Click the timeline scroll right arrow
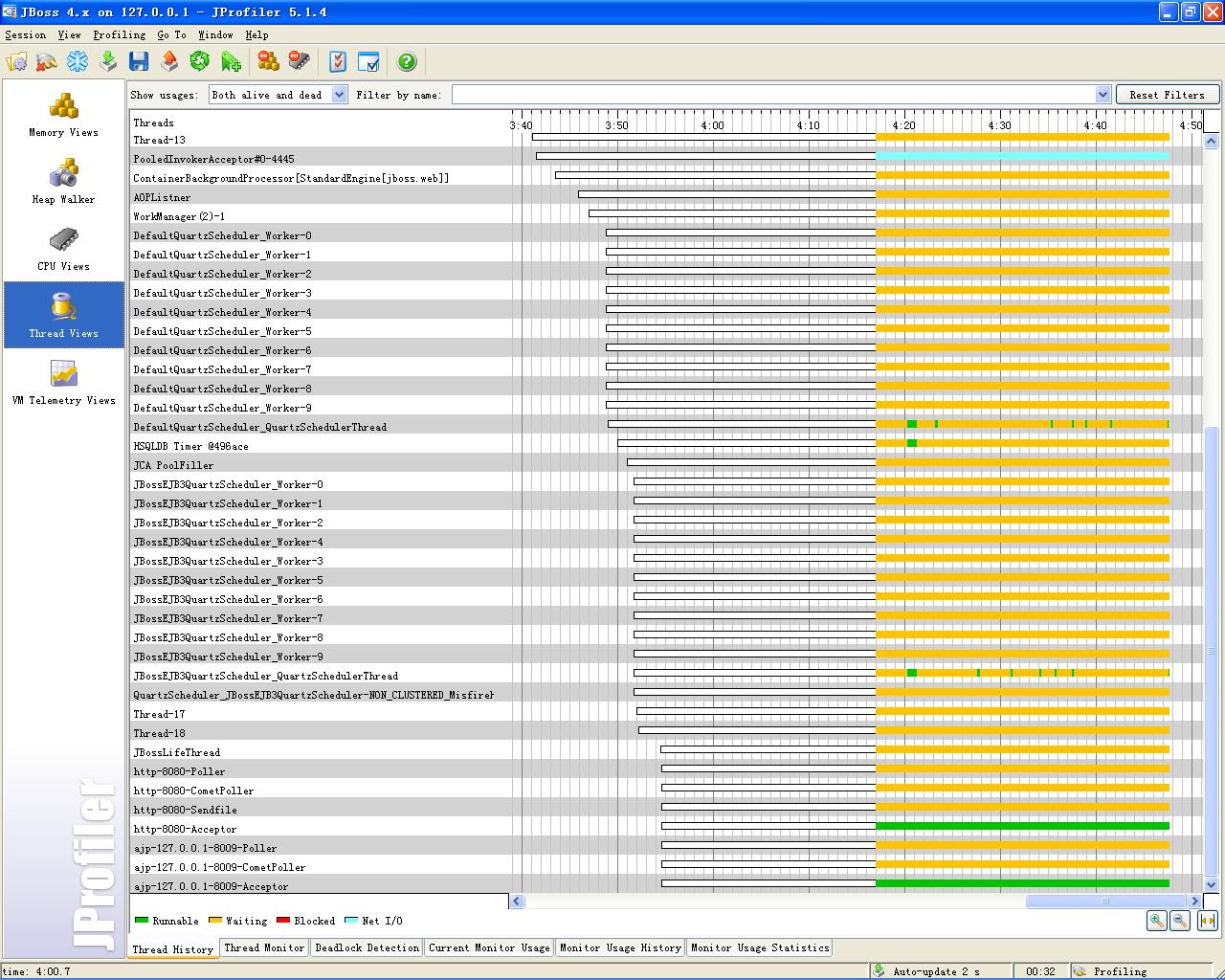 tap(1194, 901)
